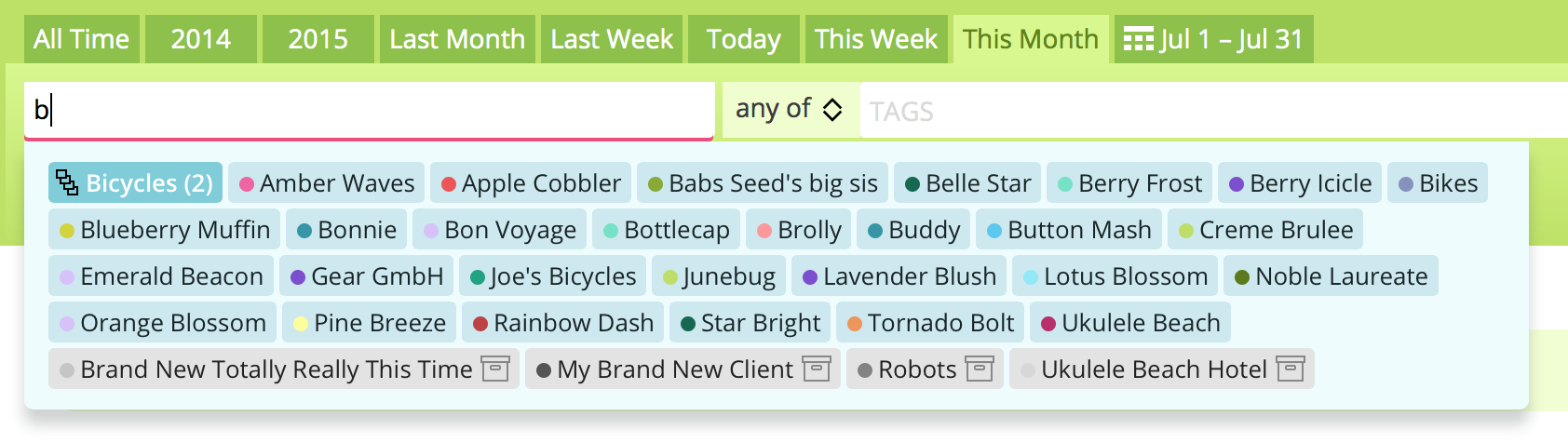Switch to the Last Month tab
The height and width of the screenshot is (443, 1568).
(x=457, y=39)
